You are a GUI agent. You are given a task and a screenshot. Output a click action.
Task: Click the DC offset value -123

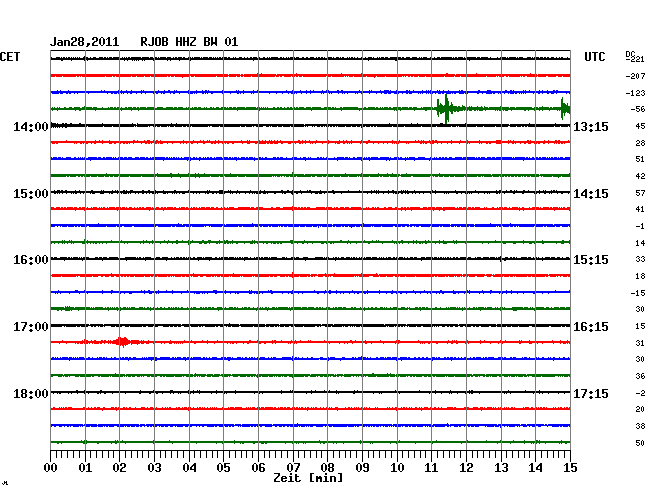635,93
